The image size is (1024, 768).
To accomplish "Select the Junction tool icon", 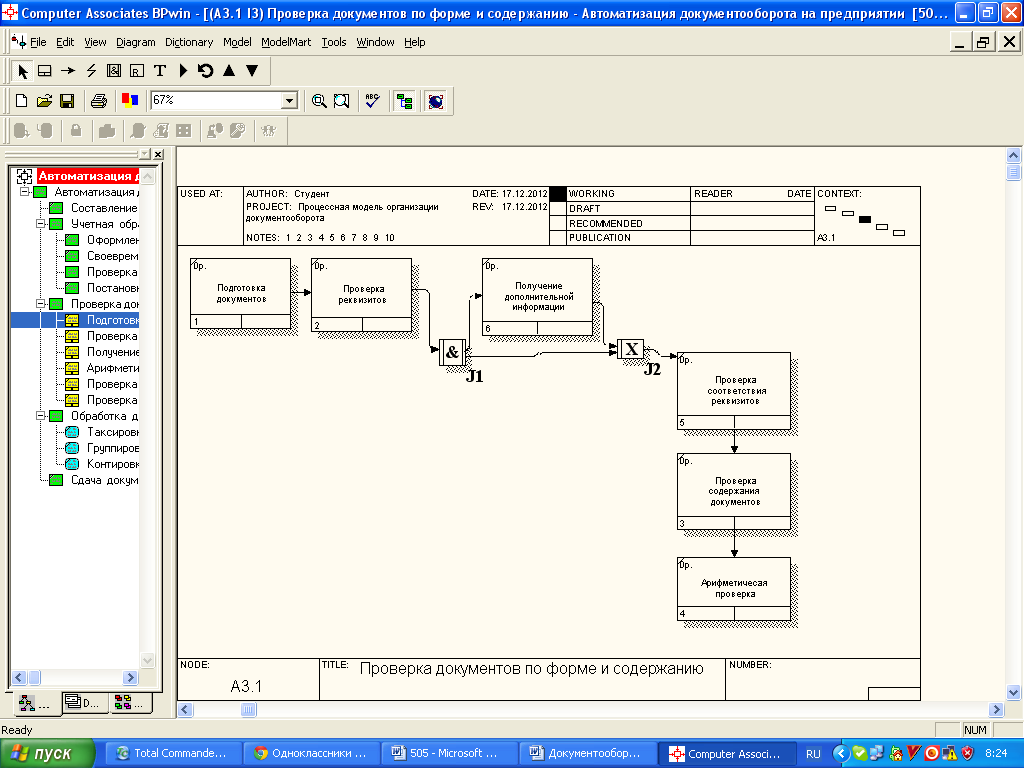I will pyautogui.click(x=114, y=71).
